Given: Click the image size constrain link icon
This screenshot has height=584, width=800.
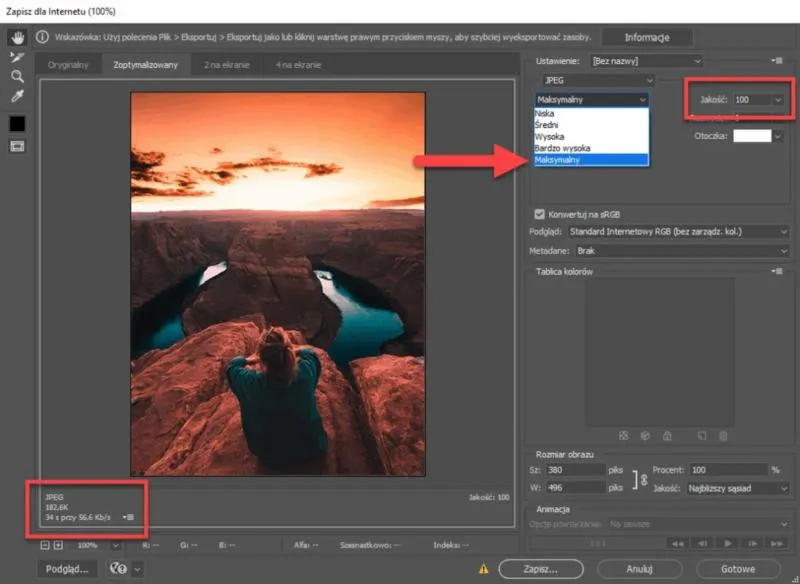Looking at the screenshot, I should tap(641, 479).
